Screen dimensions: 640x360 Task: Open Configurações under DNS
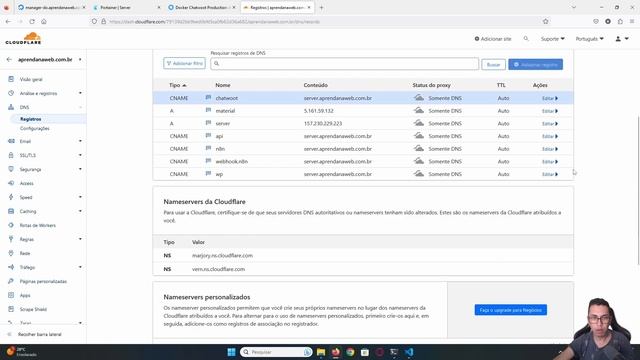click(x=35, y=129)
